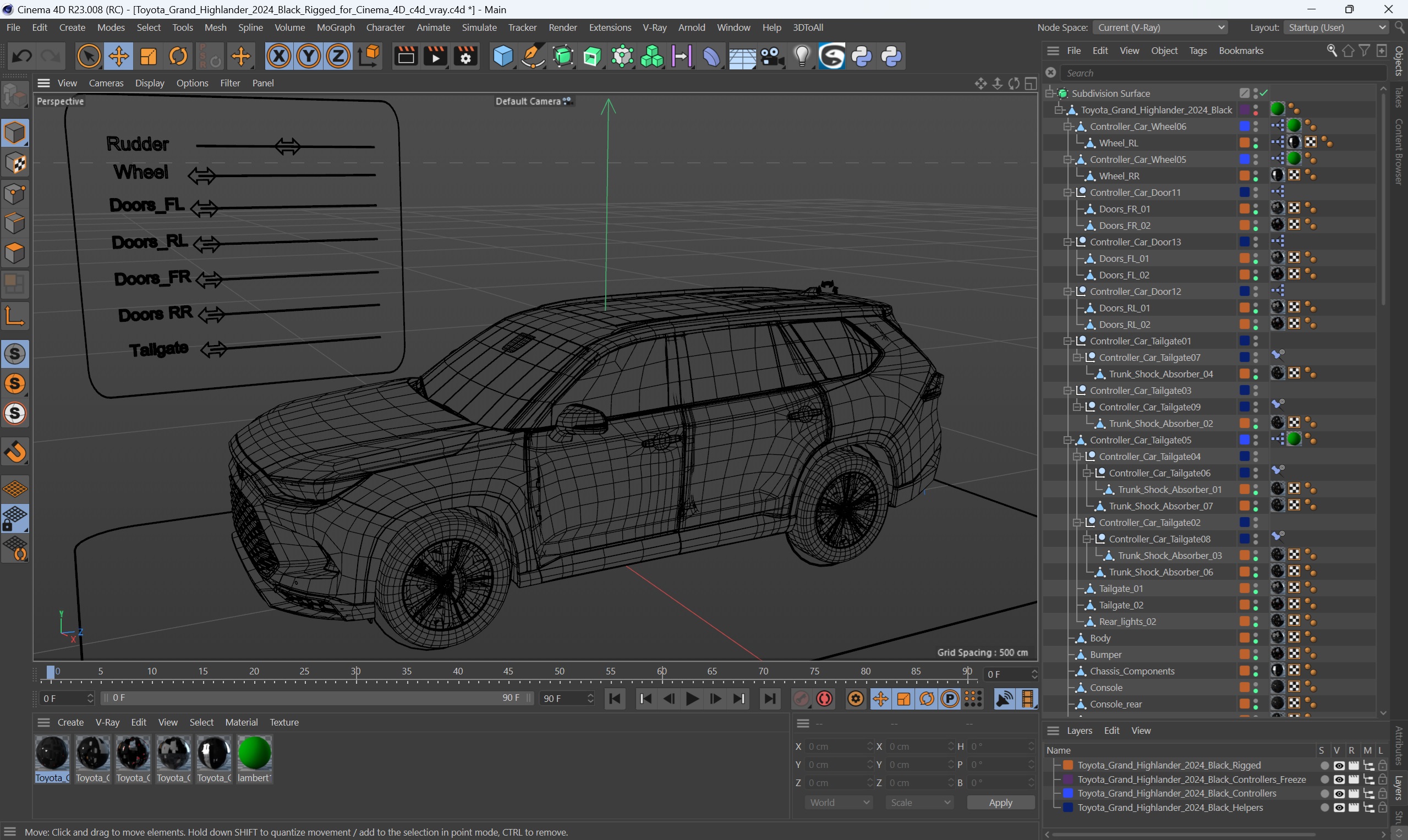This screenshot has height=840, width=1408.
Task: Click the Axis mode L-shaped icon
Action: [15, 316]
